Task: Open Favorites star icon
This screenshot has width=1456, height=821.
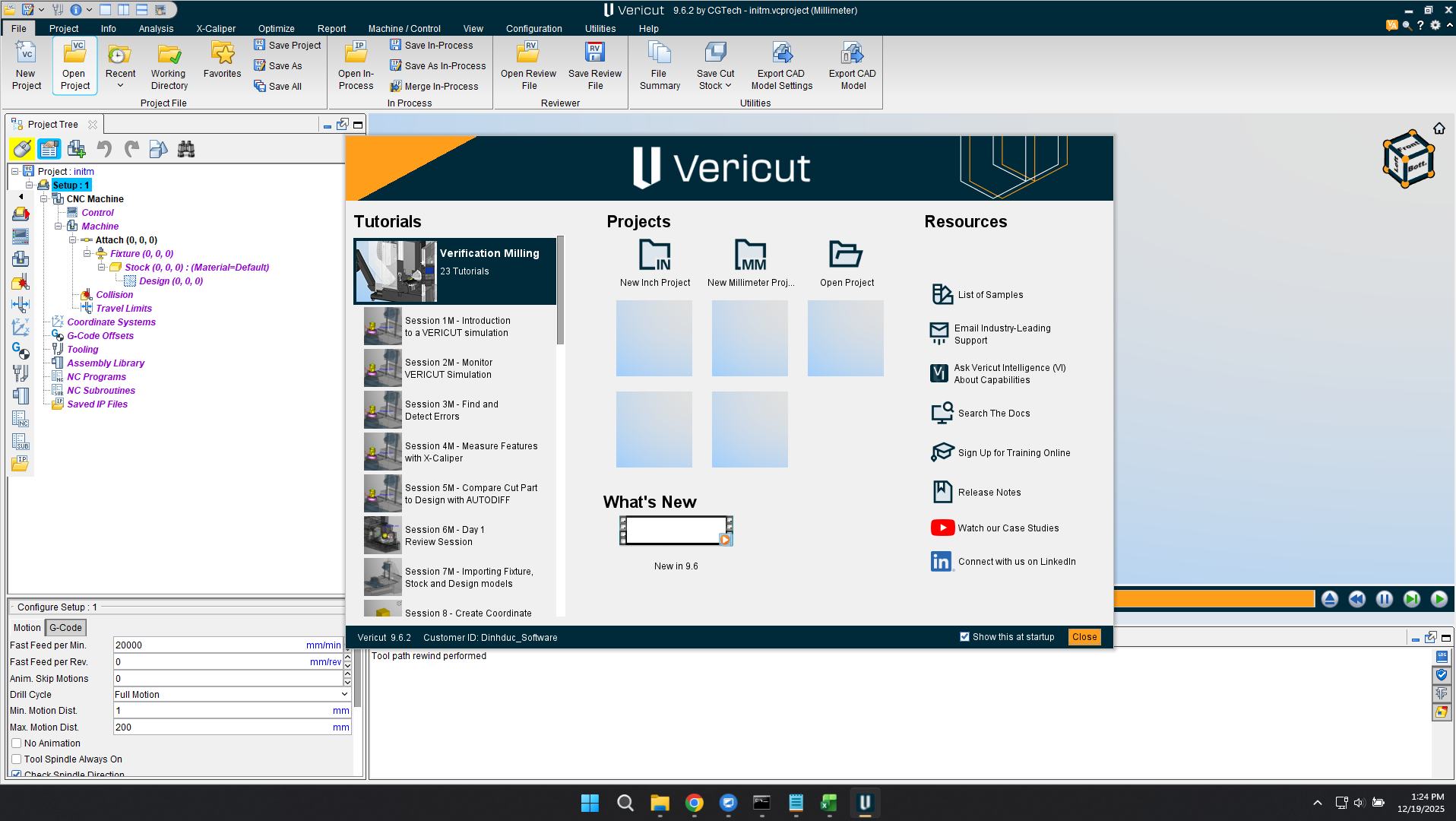Action: coord(222,59)
